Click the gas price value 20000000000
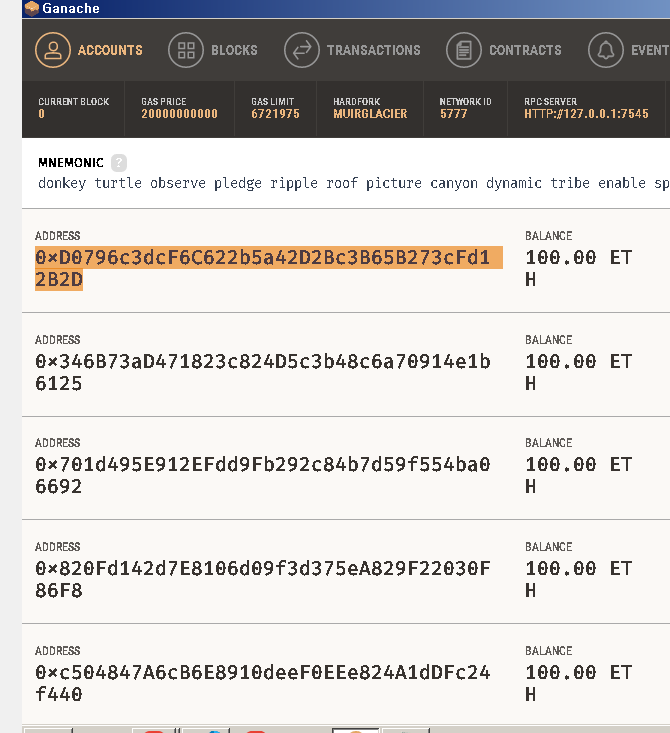 (180, 114)
